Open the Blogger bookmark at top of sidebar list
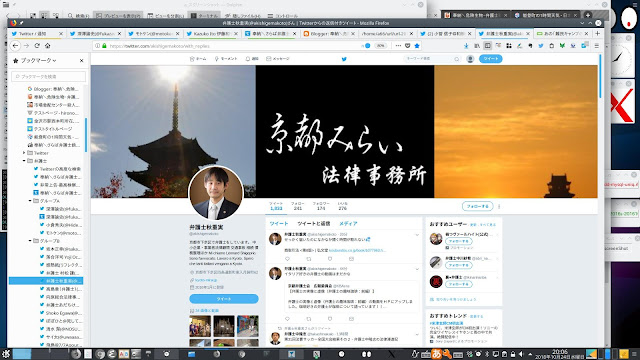This screenshot has height=360, width=640. click(53, 89)
